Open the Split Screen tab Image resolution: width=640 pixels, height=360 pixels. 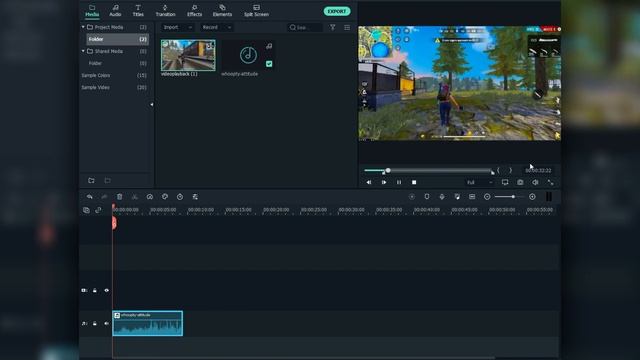[256, 11]
